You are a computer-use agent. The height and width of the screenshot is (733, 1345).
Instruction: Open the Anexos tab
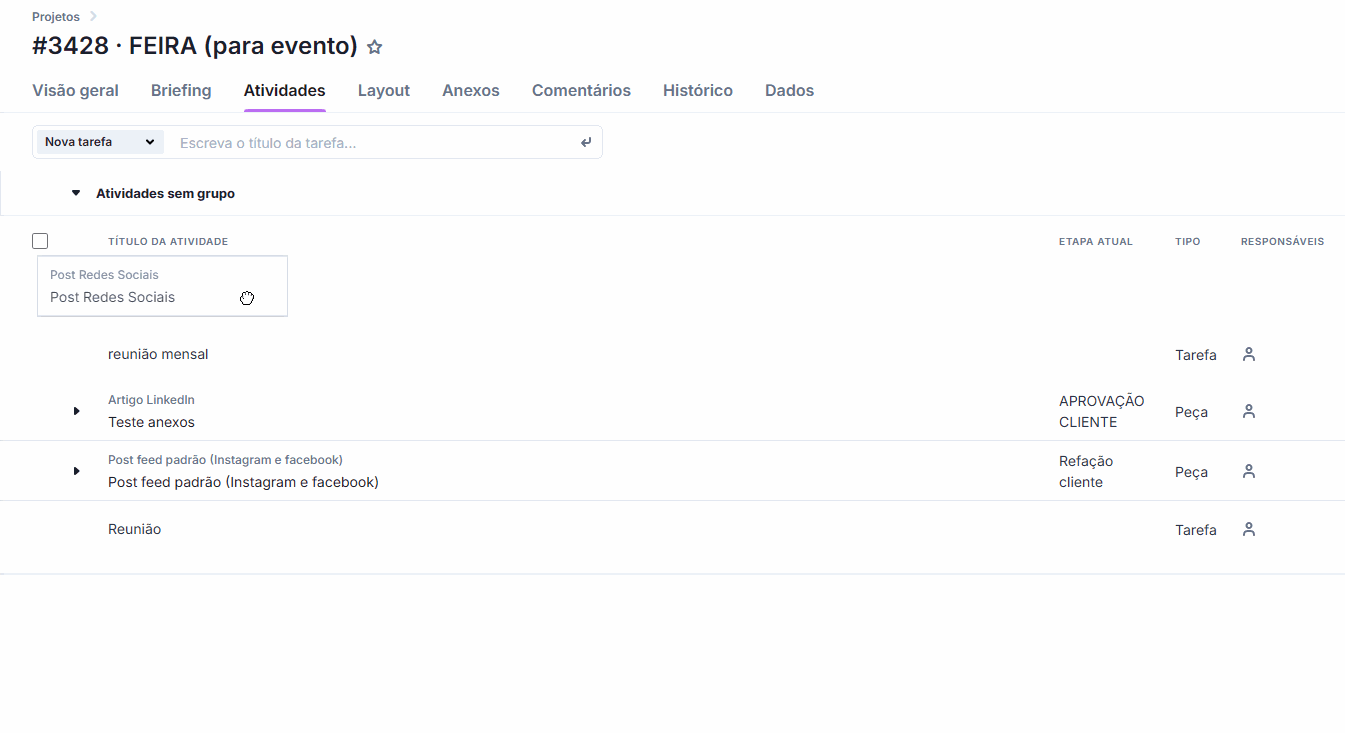pyautogui.click(x=471, y=90)
